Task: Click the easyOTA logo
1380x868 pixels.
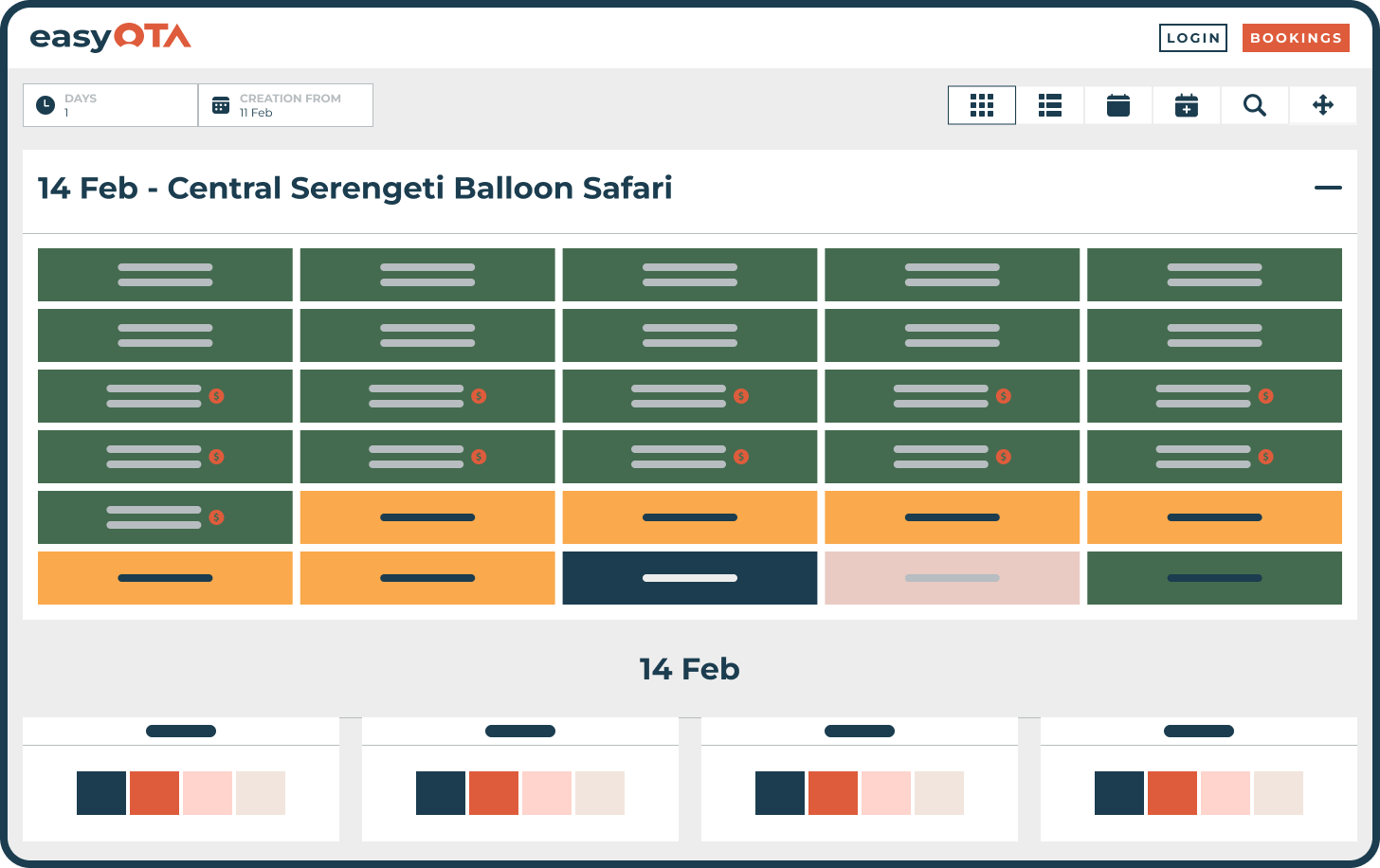Action: (111, 37)
